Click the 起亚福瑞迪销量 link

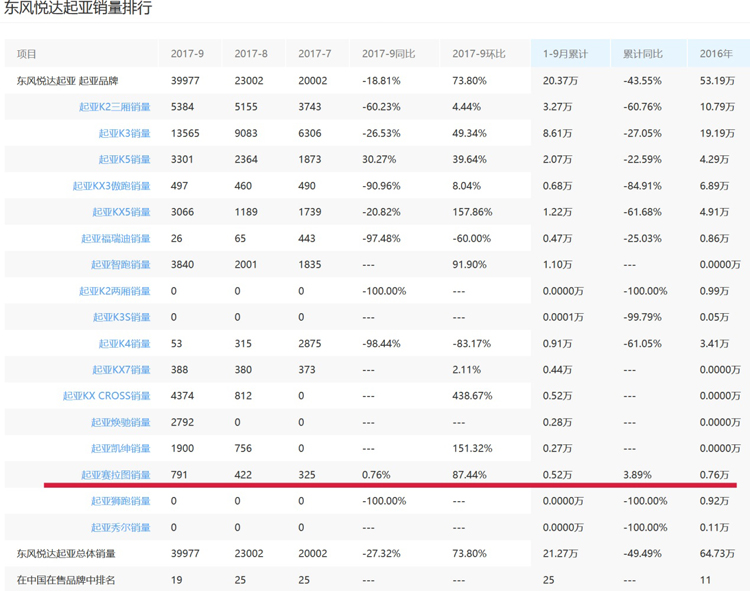click(115, 238)
